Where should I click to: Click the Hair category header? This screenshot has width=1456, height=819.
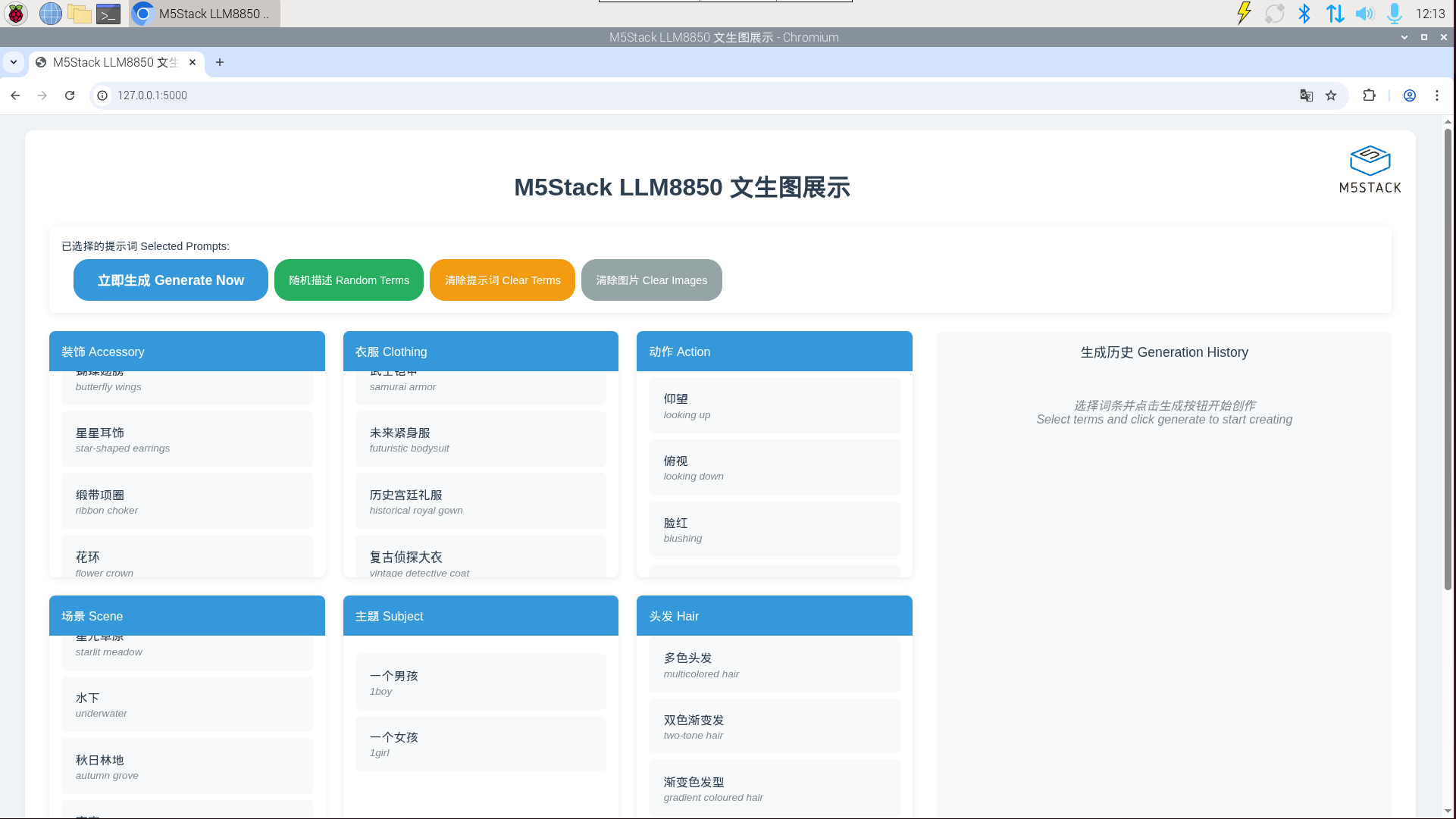775,616
